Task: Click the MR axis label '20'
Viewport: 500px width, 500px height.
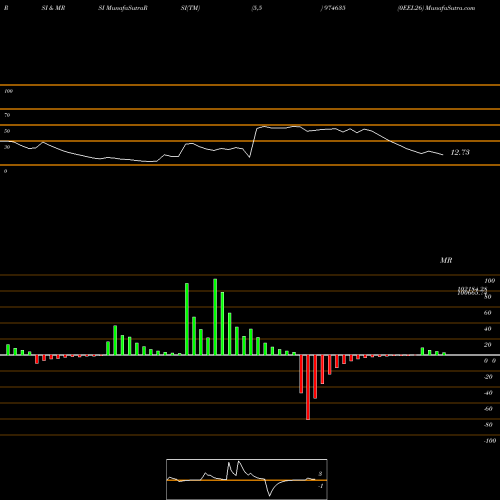Action: tap(487, 345)
